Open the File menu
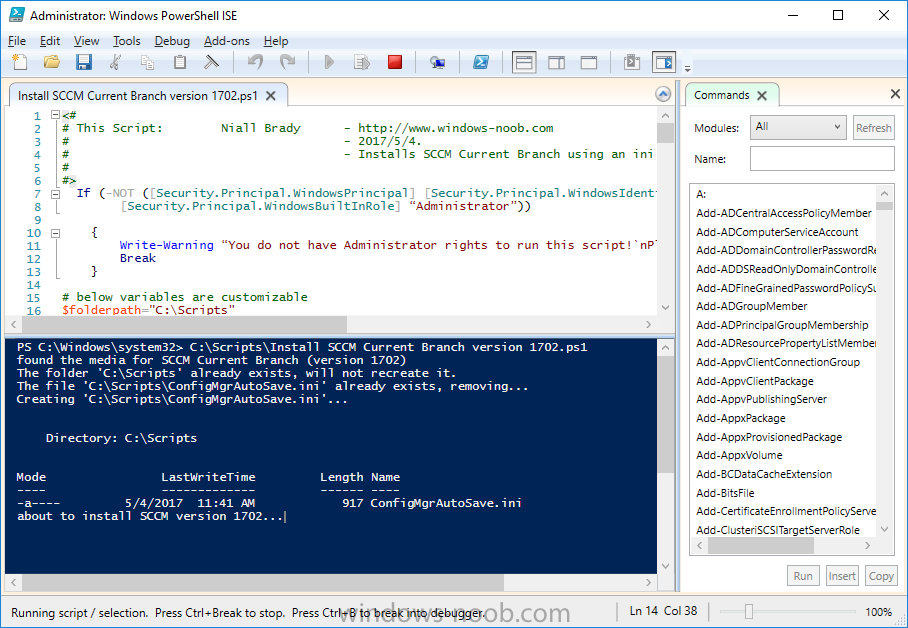This screenshot has width=908, height=628. (17, 41)
